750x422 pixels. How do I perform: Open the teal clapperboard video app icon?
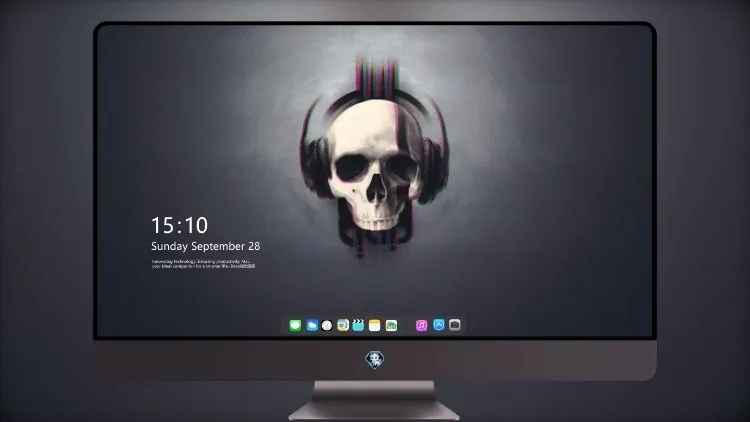click(x=358, y=325)
